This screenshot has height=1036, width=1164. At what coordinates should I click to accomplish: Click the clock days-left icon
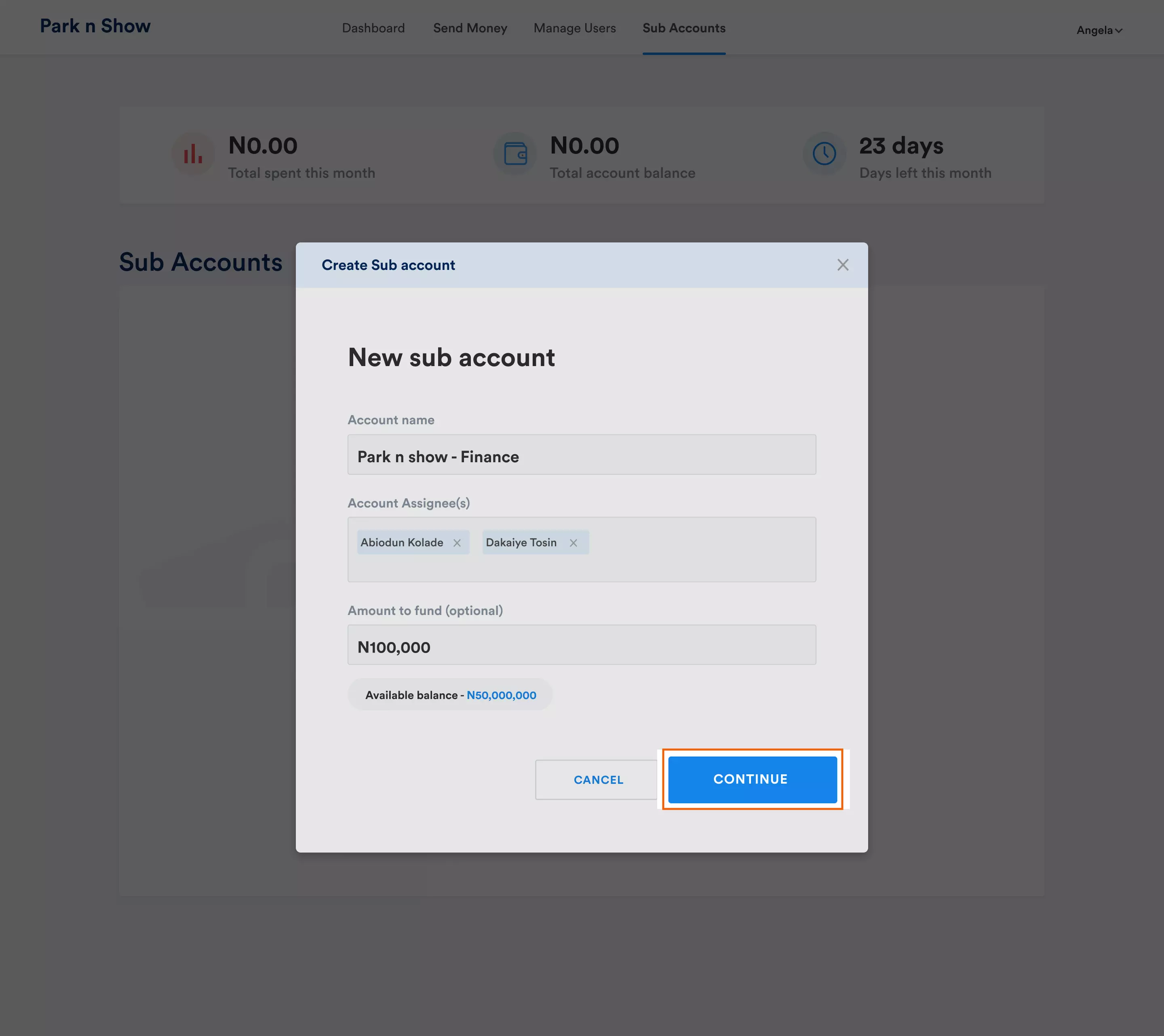tap(824, 154)
